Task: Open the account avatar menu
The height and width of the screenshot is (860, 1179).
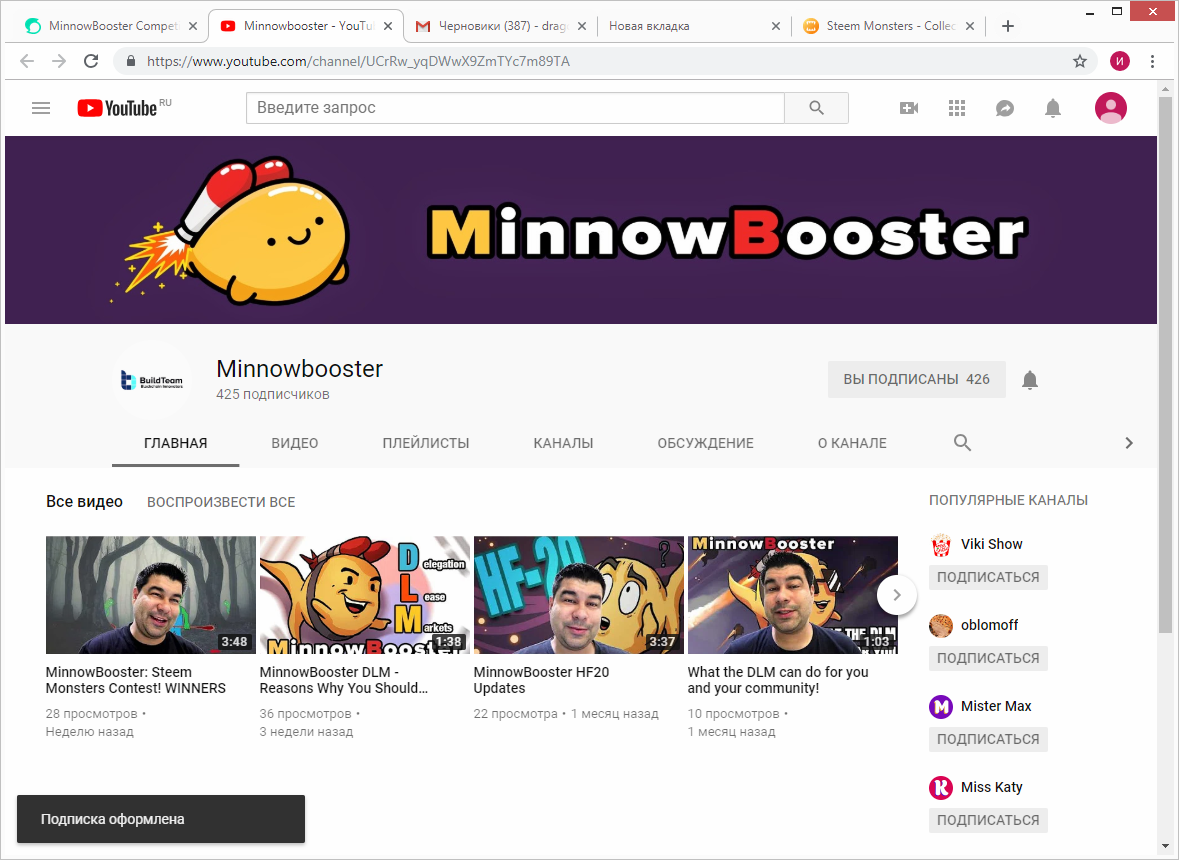Action: (x=1111, y=108)
